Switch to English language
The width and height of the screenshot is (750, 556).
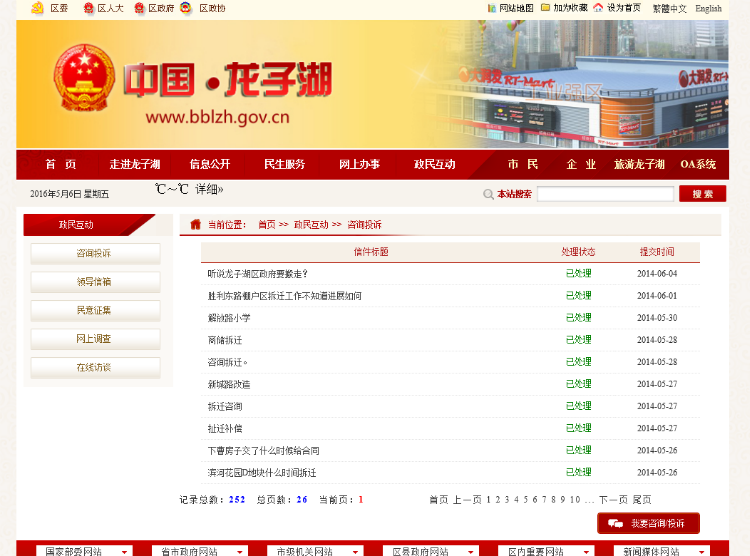tap(708, 9)
